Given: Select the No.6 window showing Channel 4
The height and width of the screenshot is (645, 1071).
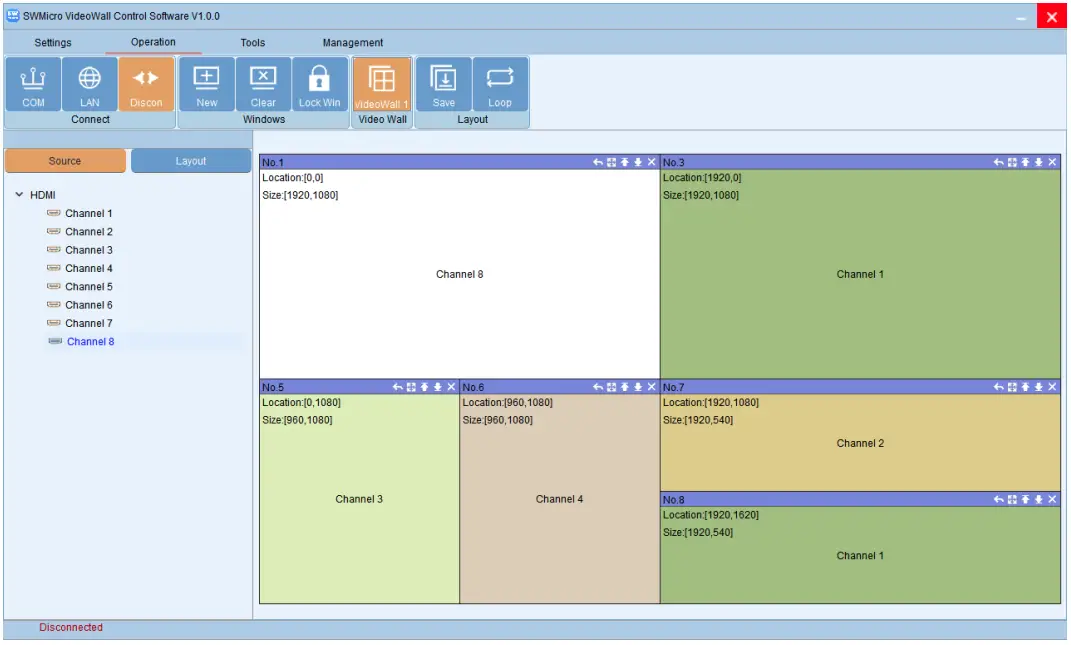Looking at the screenshot, I should coord(559,499).
